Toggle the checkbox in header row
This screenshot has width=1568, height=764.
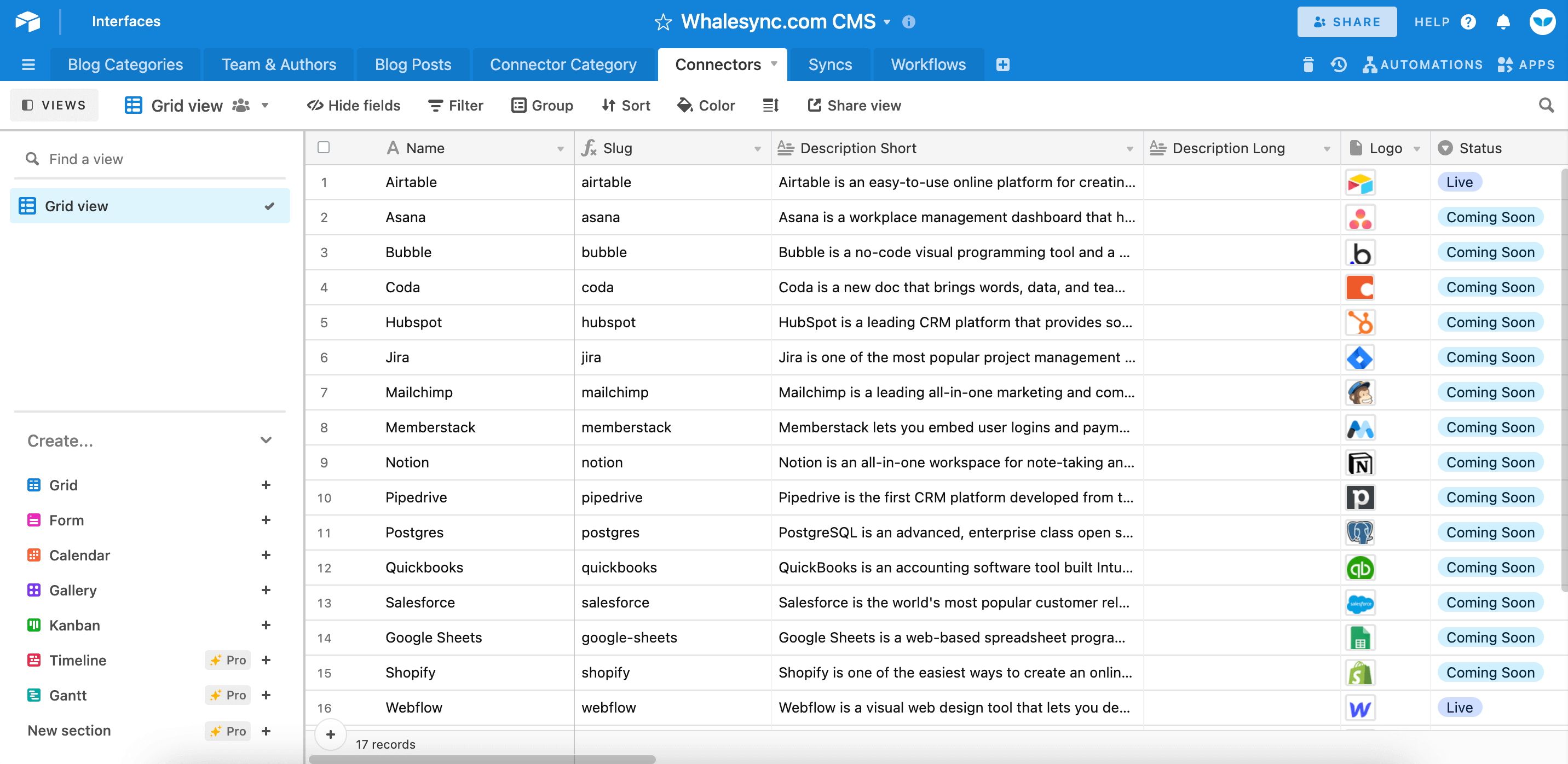tap(324, 147)
